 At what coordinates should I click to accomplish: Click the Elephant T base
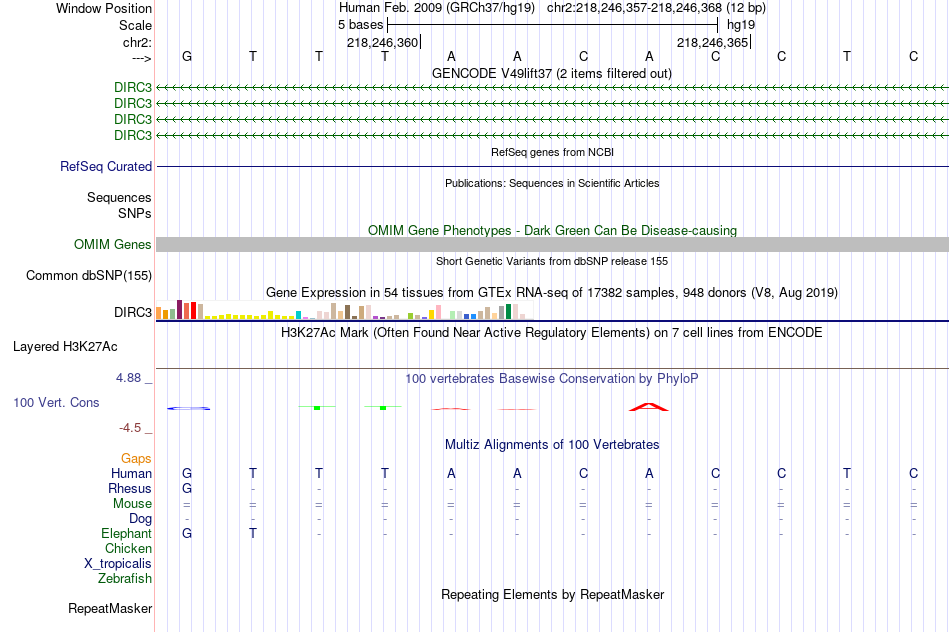[253, 533]
